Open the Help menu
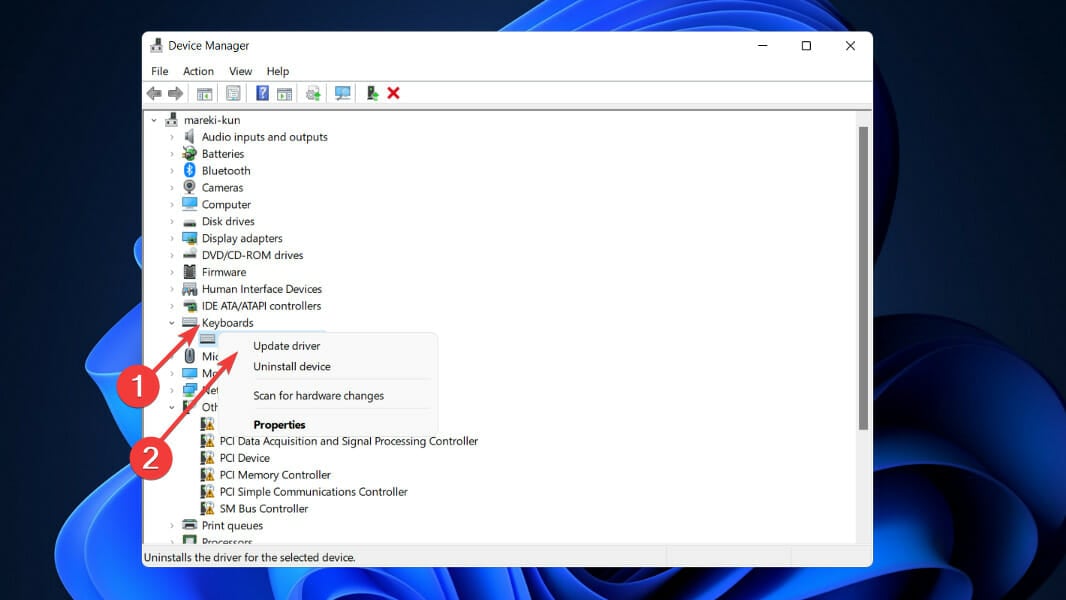 pos(277,71)
